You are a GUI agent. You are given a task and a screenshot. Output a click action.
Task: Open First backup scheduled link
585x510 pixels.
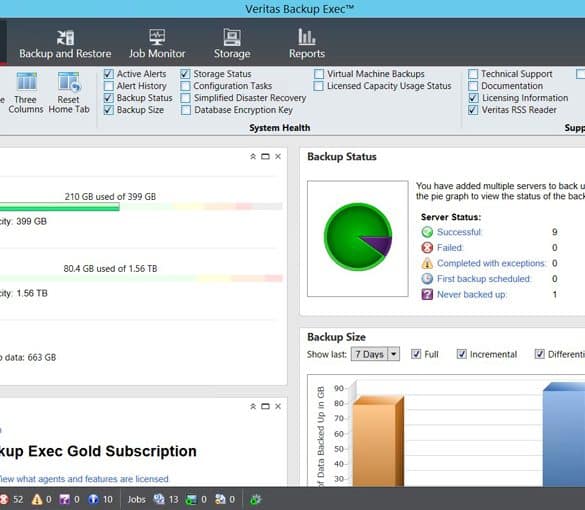click(x=484, y=279)
